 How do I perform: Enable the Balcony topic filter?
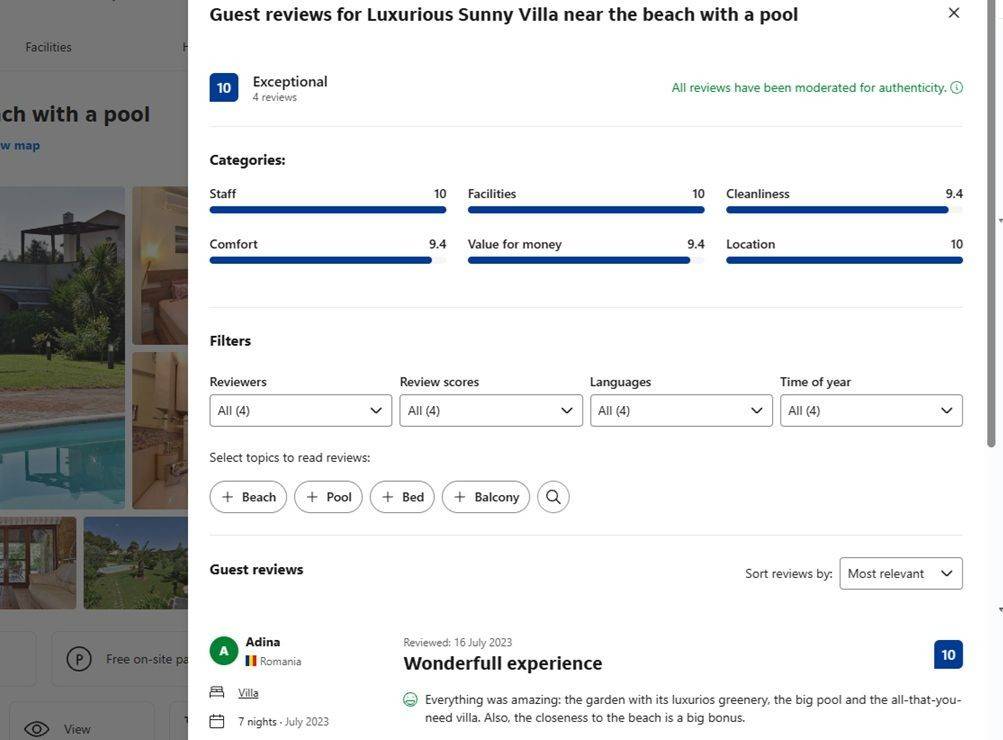pos(486,497)
